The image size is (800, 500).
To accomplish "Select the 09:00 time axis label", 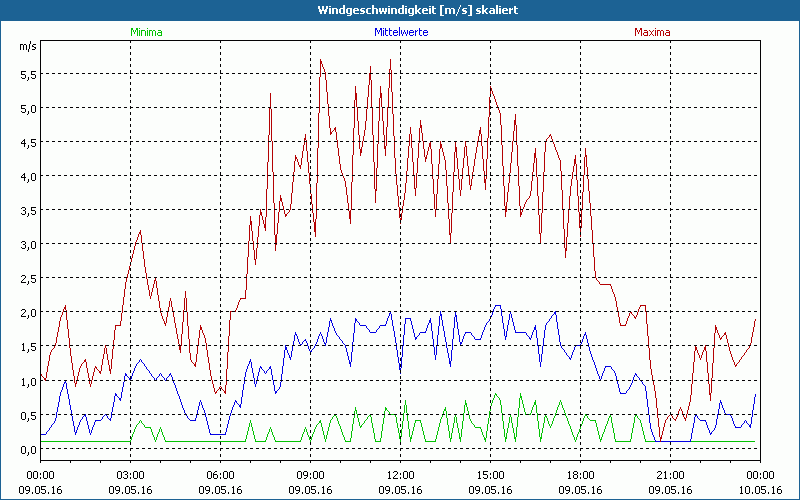I will 310,475.
